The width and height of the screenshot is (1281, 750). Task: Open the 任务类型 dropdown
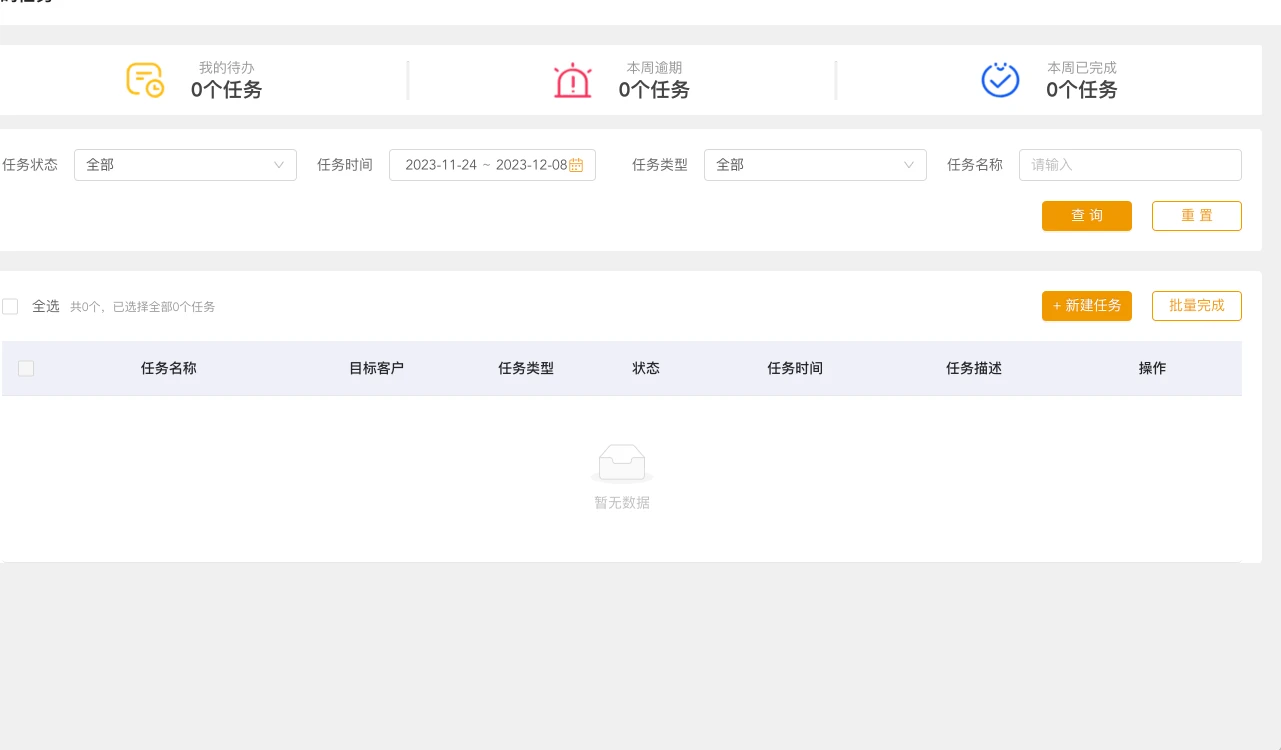click(815, 165)
